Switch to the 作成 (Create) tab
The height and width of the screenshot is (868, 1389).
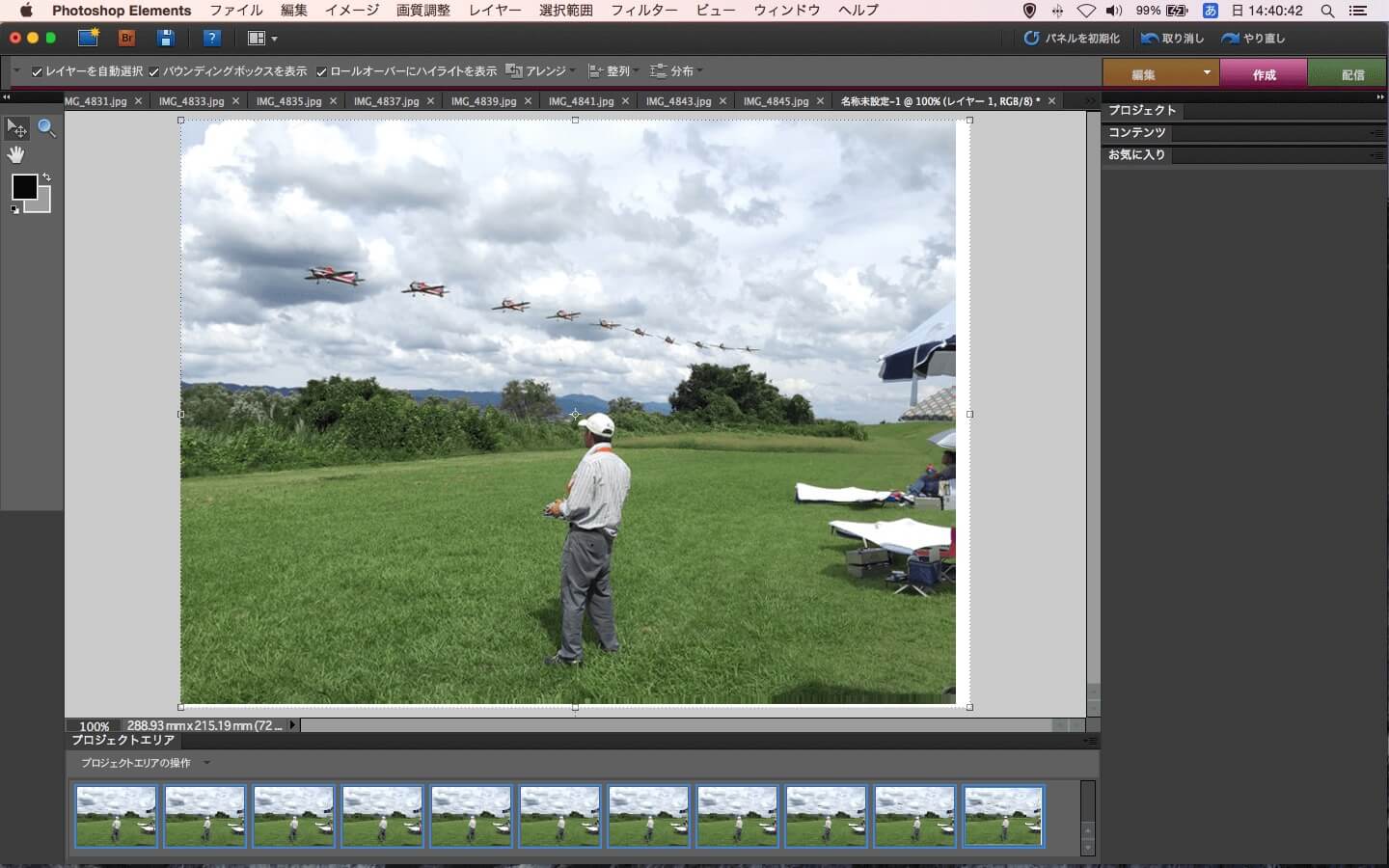(1264, 74)
